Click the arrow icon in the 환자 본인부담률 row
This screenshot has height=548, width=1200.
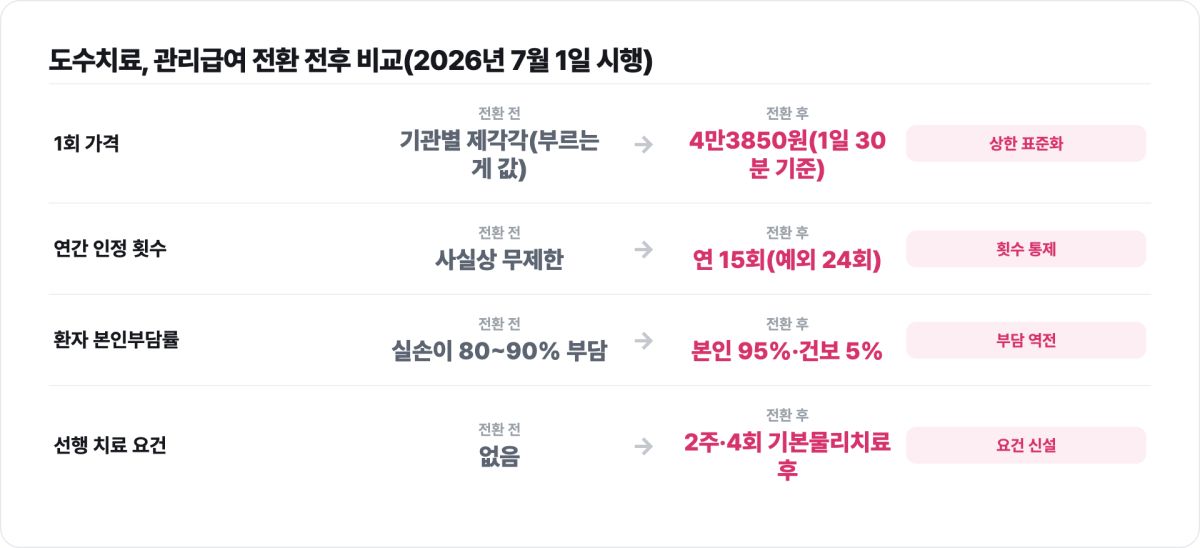pos(643,340)
